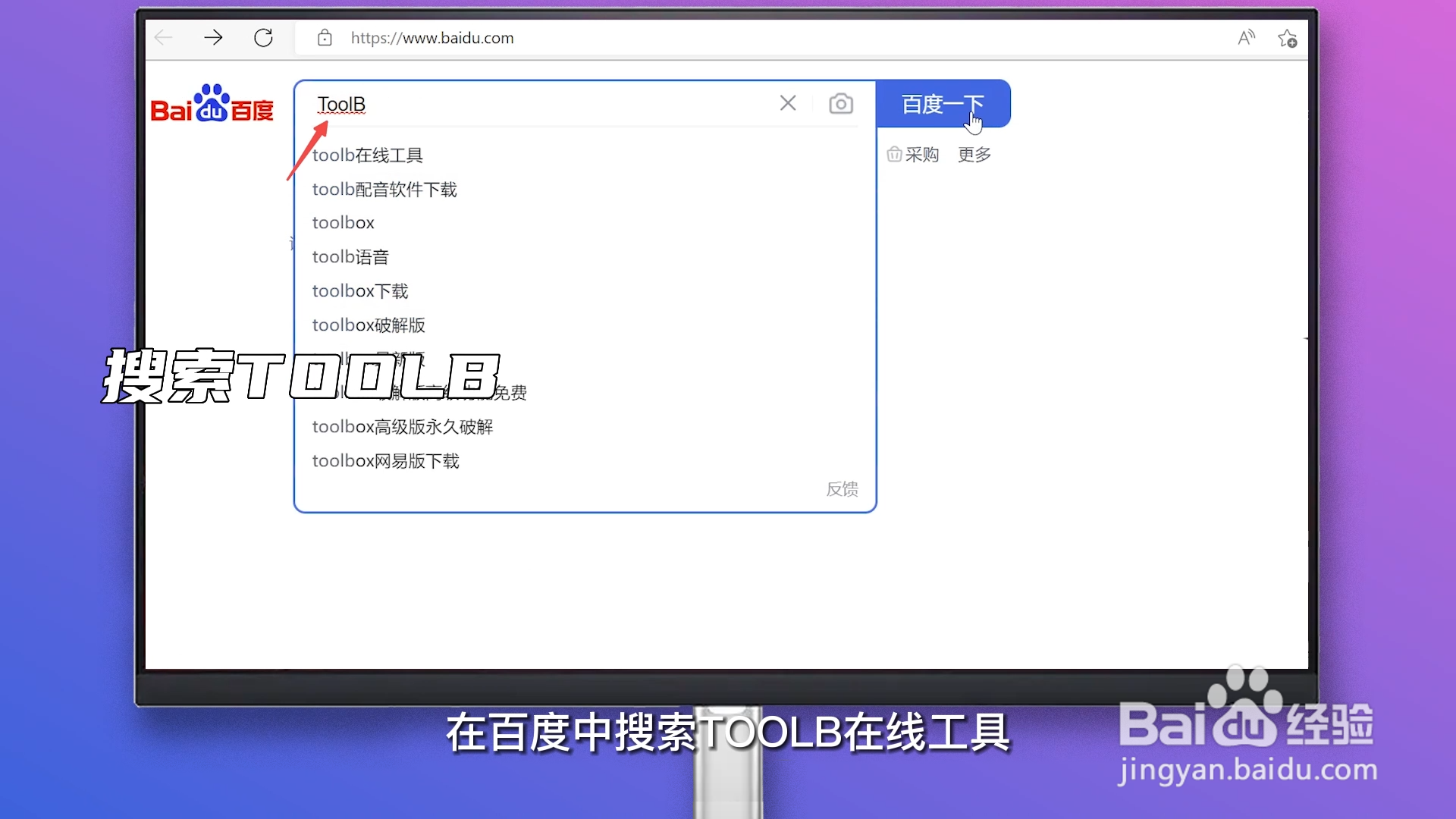Select suggestion toolb在线工具

pyautogui.click(x=367, y=155)
